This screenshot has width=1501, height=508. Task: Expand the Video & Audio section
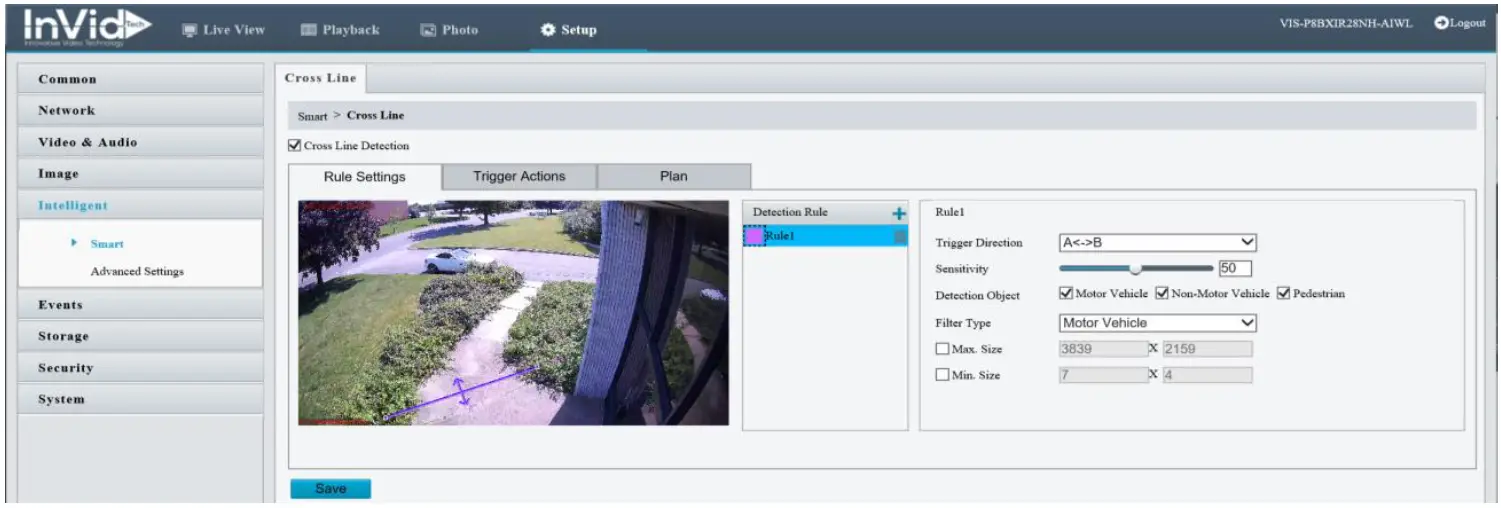pos(141,142)
